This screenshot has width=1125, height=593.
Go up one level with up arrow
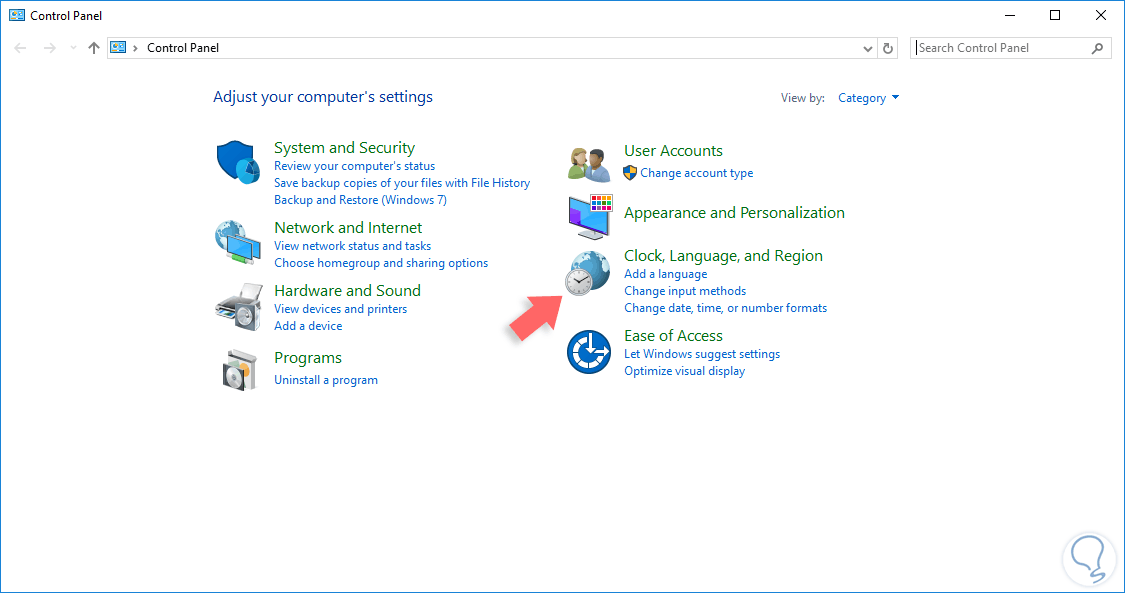[x=94, y=48]
